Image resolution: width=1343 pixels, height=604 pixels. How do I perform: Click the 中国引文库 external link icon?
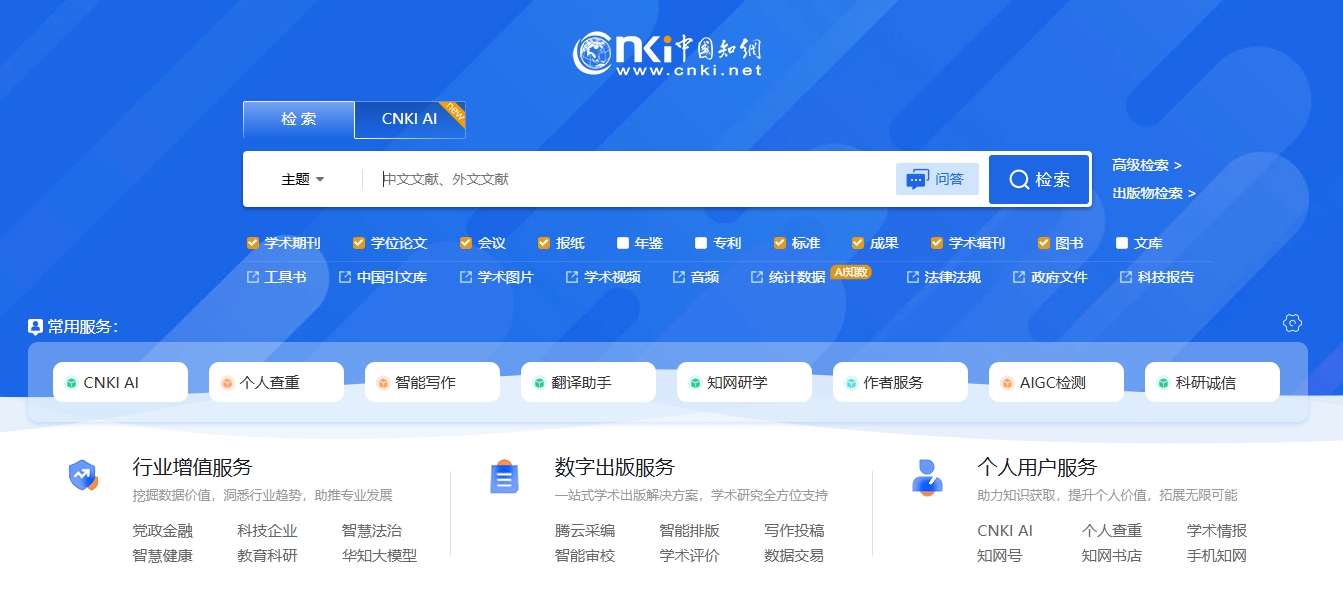345,277
